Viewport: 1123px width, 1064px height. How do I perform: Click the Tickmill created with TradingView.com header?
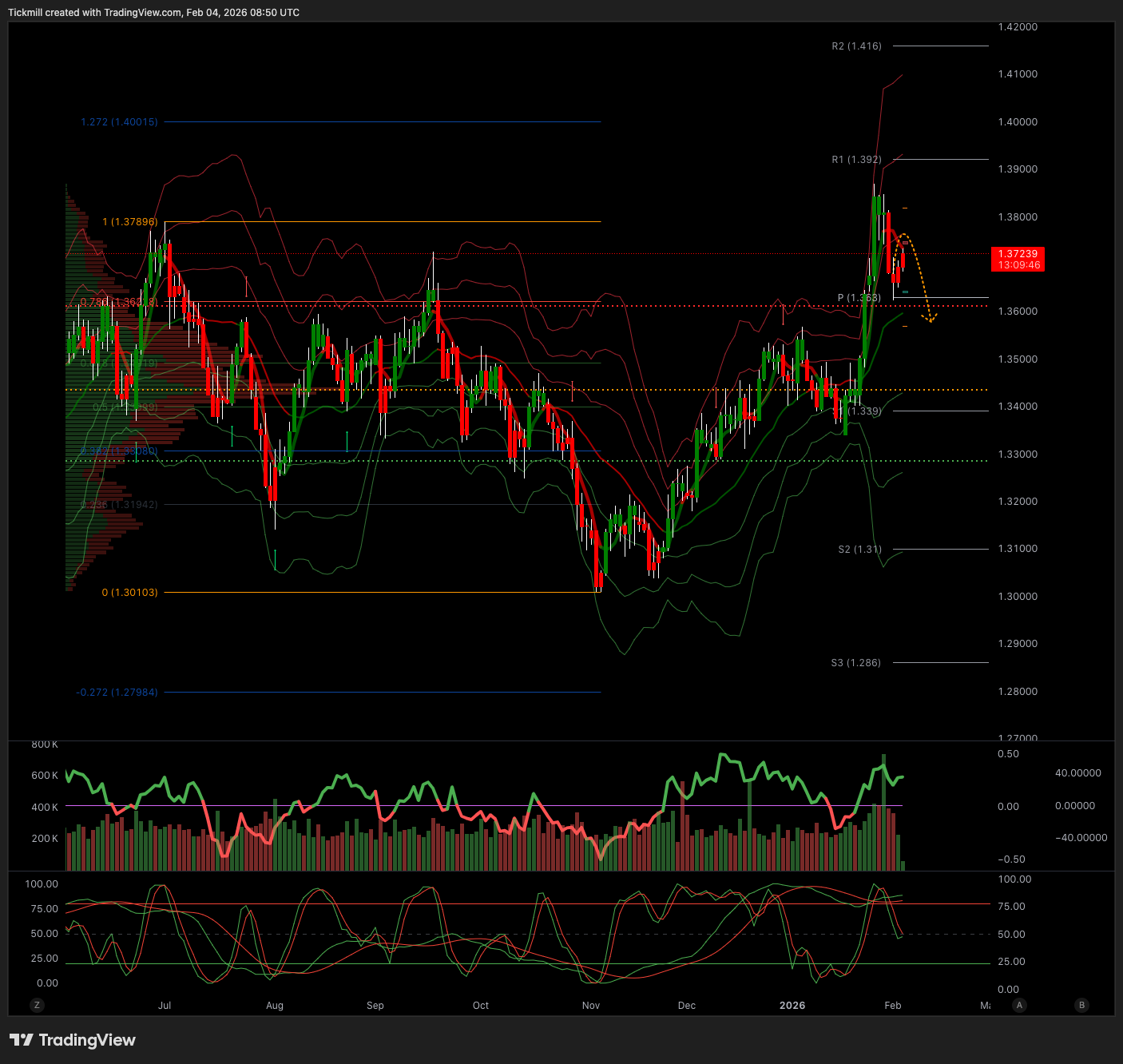click(153, 13)
